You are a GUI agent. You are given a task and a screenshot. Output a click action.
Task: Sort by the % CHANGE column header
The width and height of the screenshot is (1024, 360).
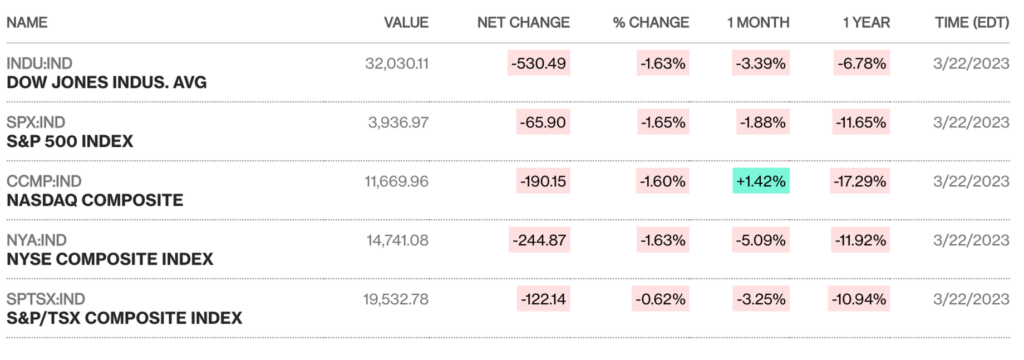click(650, 23)
